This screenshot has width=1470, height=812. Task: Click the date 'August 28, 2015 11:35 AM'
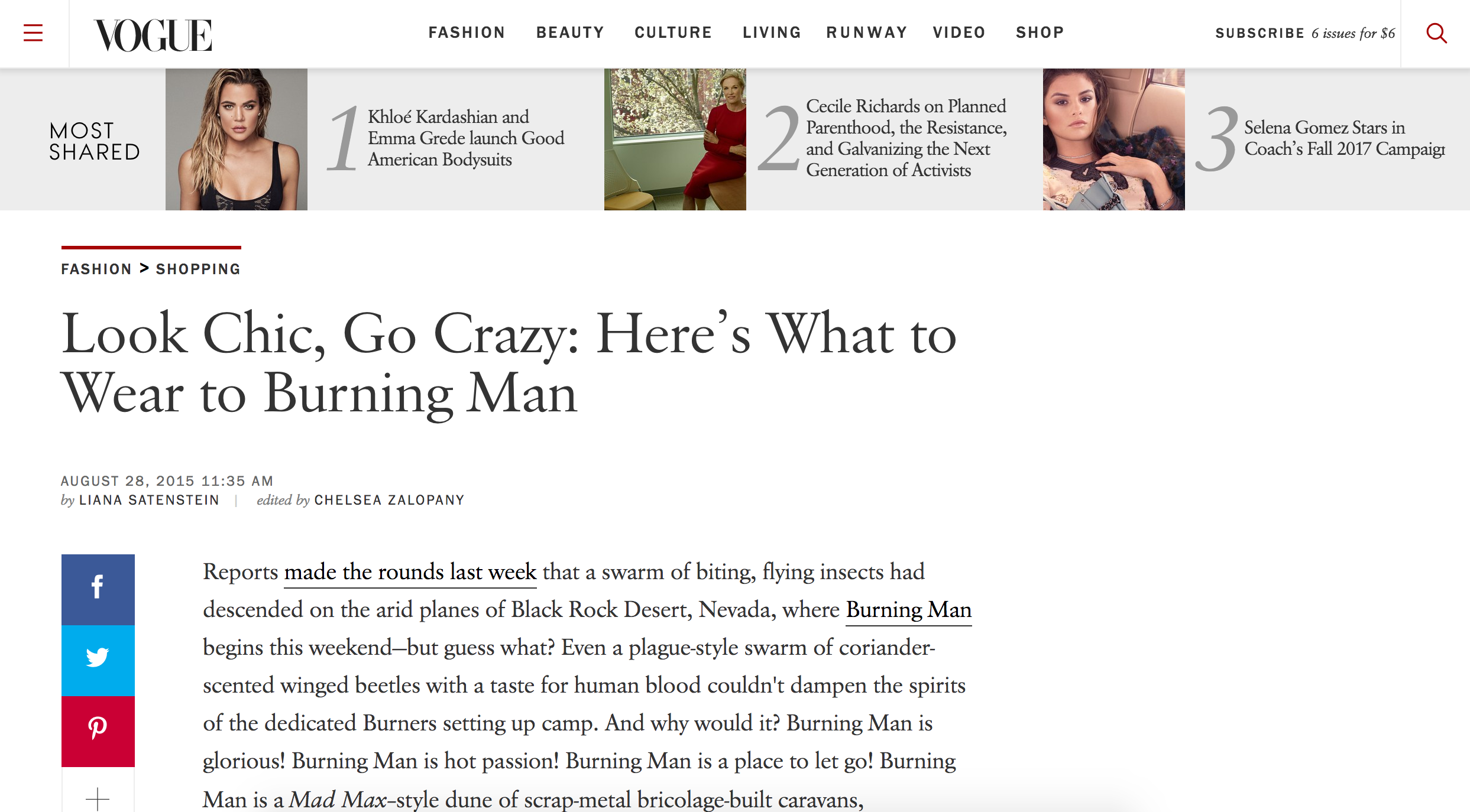click(x=167, y=481)
